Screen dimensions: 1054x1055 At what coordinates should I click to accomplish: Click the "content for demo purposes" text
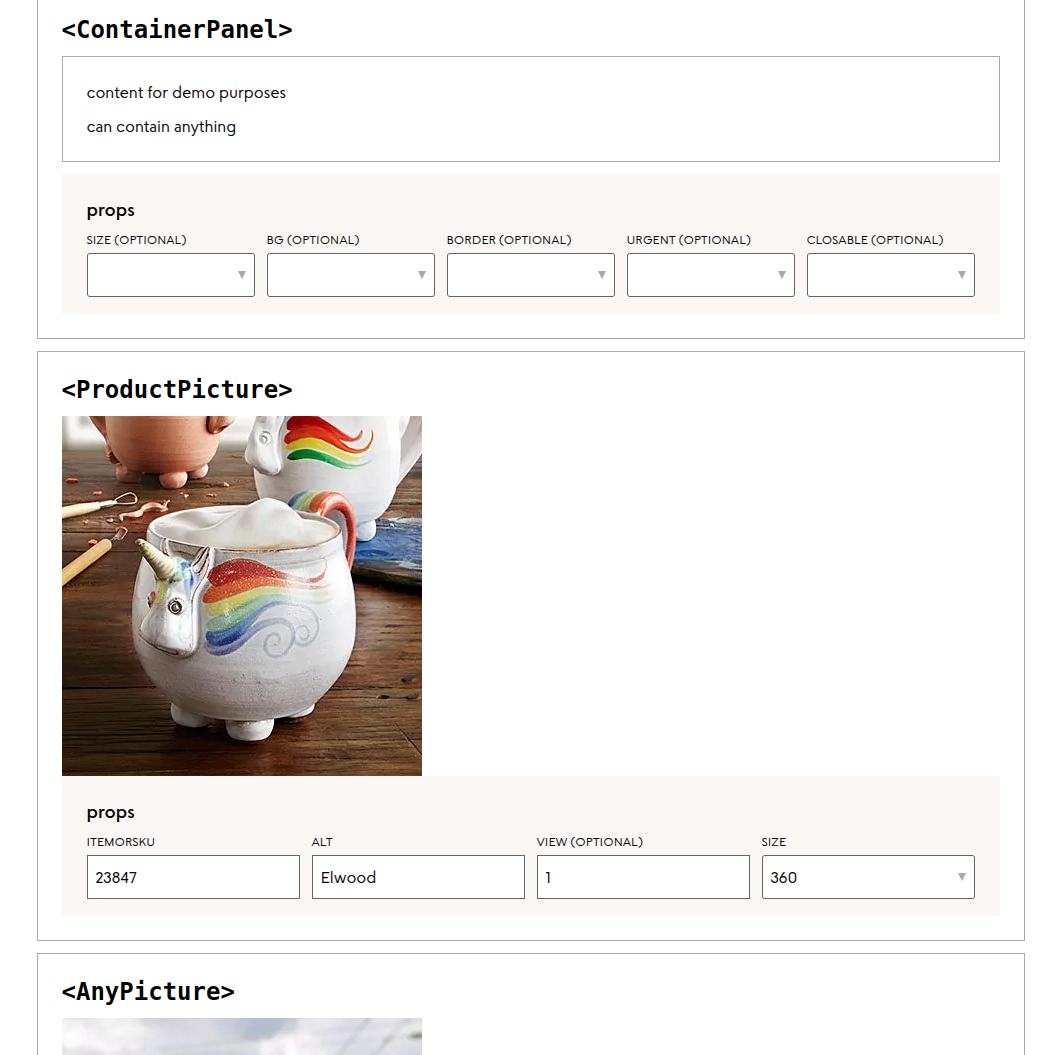pyautogui.click(x=186, y=93)
